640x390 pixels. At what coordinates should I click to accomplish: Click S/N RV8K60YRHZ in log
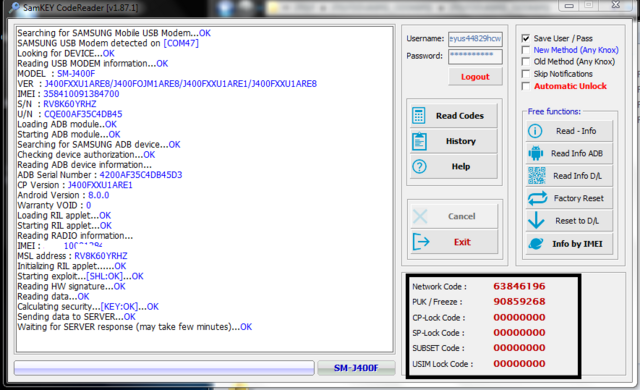[x=70, y=104]
